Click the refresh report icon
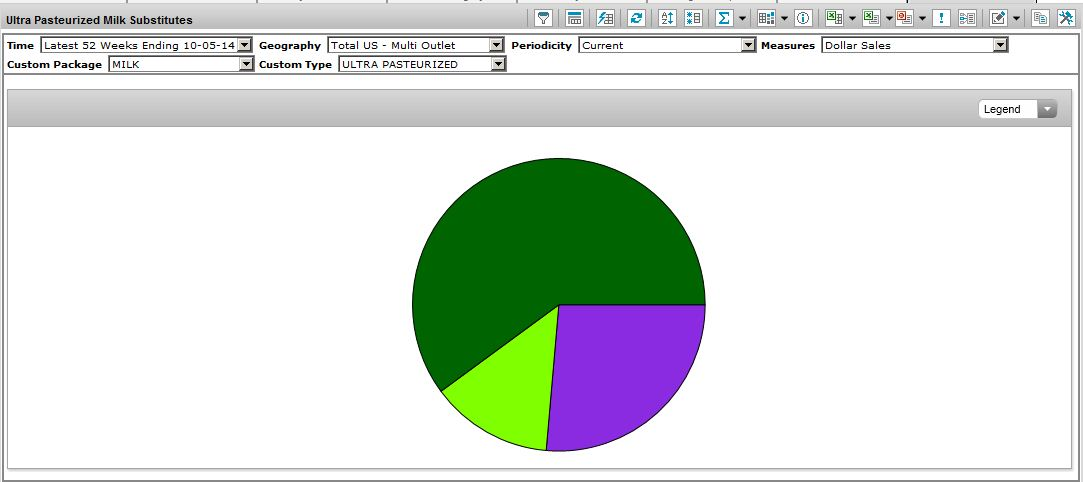Viewport: 1083px width, 482px height. pyautogui.click(x=635, y=18)
